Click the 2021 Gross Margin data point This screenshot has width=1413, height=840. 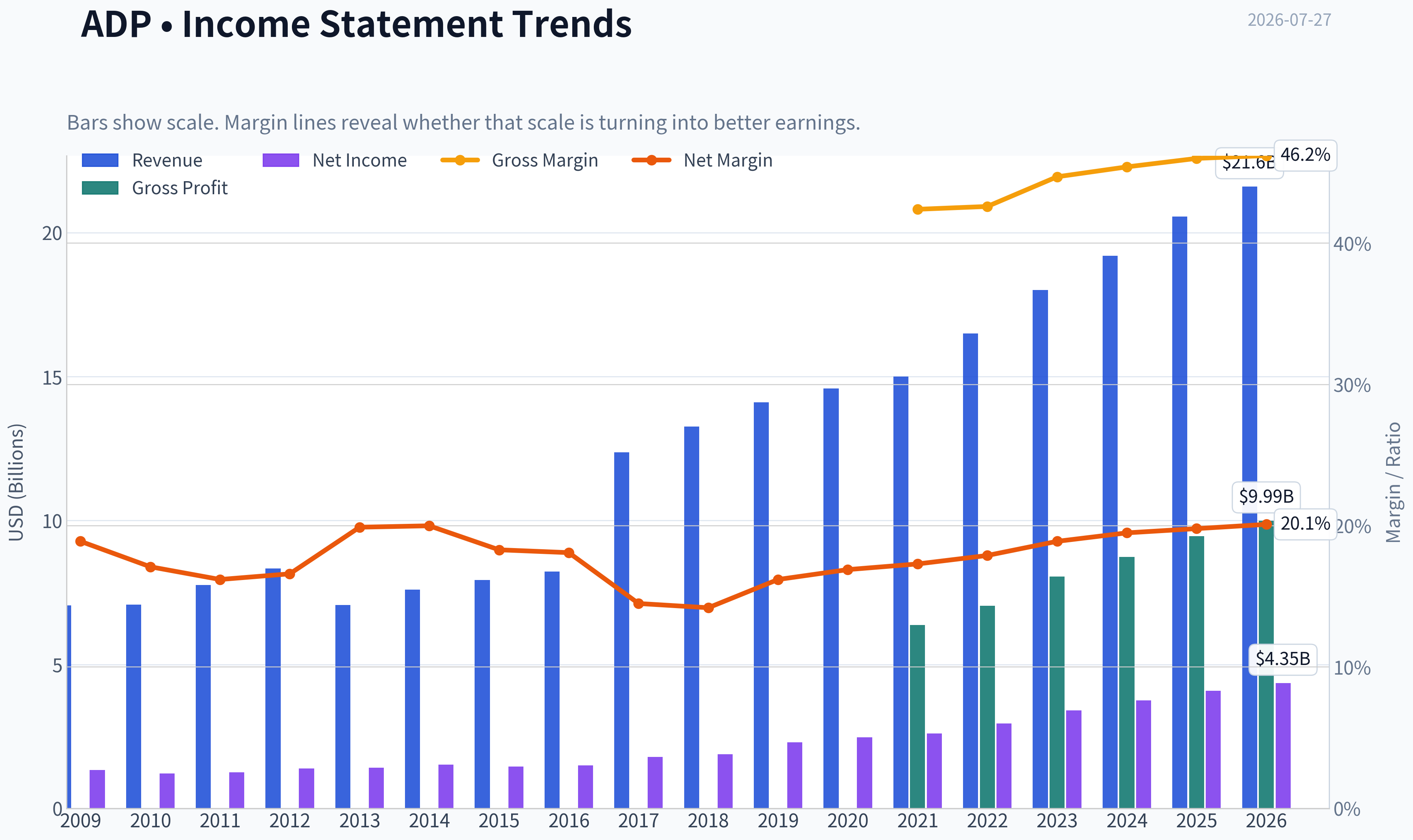(x=918, y=210)
